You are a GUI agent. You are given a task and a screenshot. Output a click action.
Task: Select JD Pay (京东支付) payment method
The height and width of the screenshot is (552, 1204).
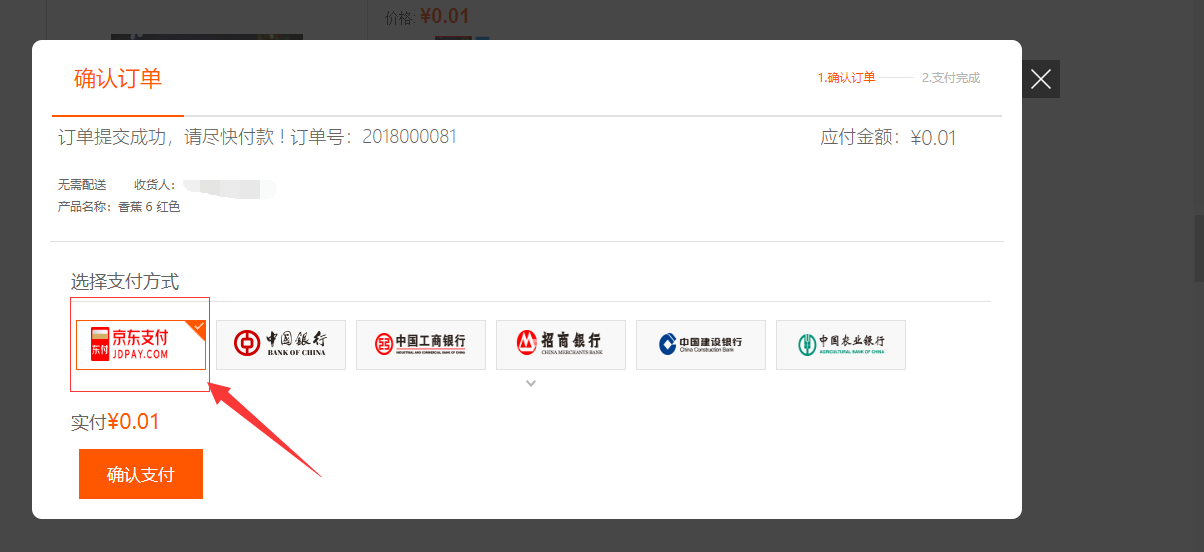[x=141, y=345]
